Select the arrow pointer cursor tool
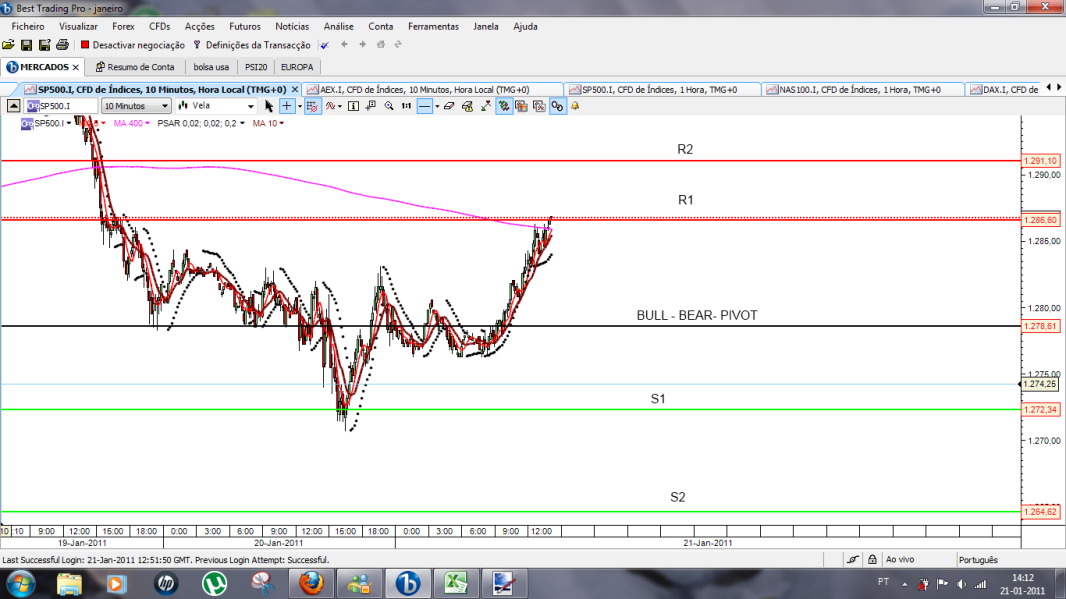This screenshot has height=599, width=1066. click(x=269, y=106)
